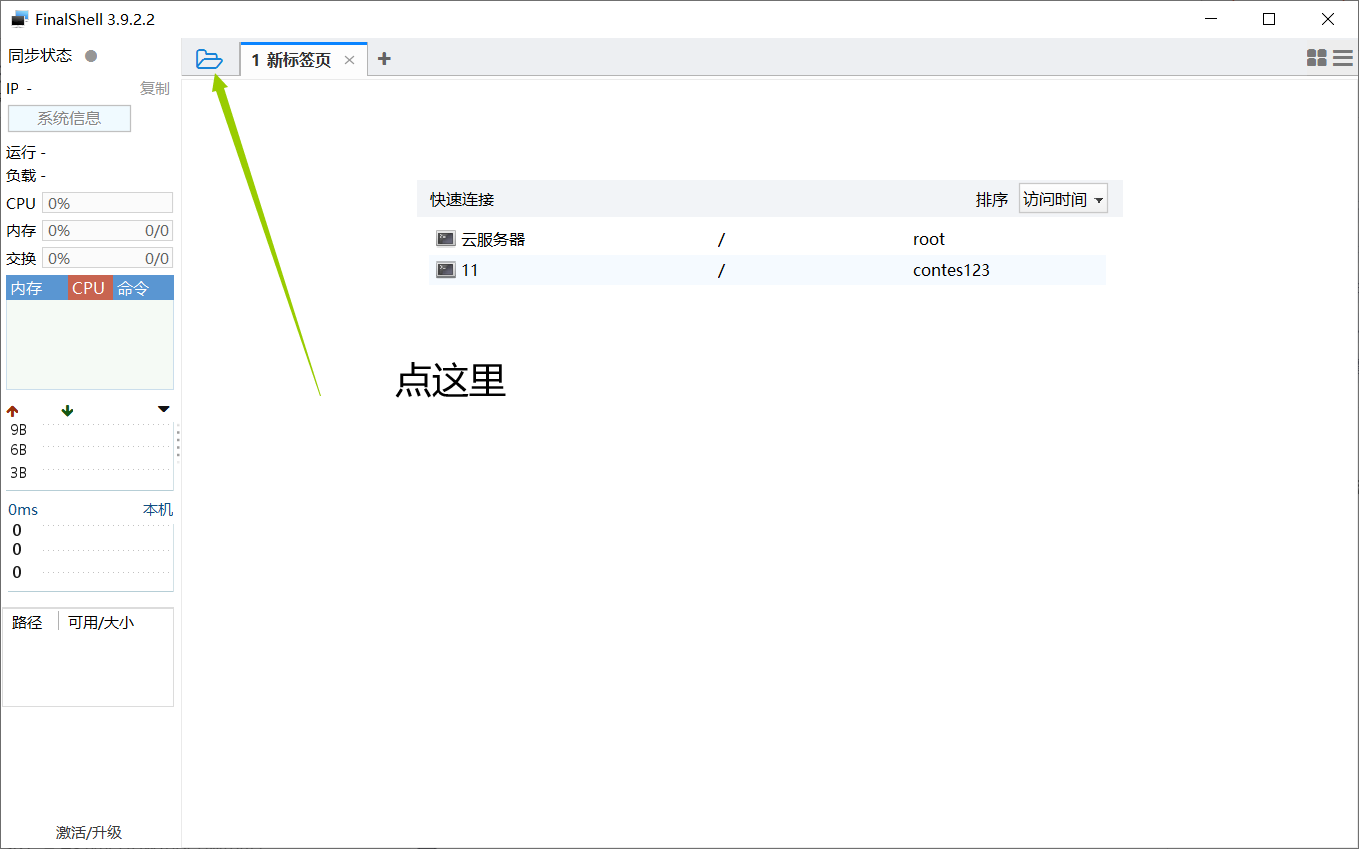
Task: Click the FinalShell title bar app icon
Action: coord(20,19)
